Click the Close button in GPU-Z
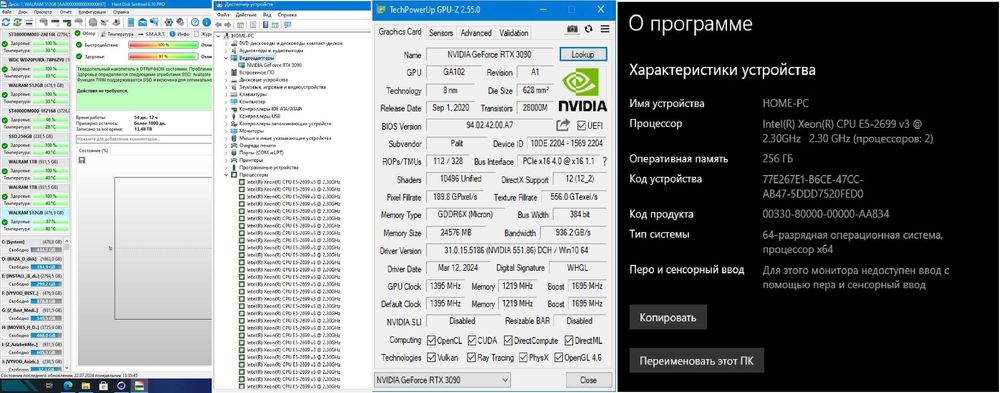The width and height of the screenshot is (1000, 393). pyautogui.click(x=588, y=380)
